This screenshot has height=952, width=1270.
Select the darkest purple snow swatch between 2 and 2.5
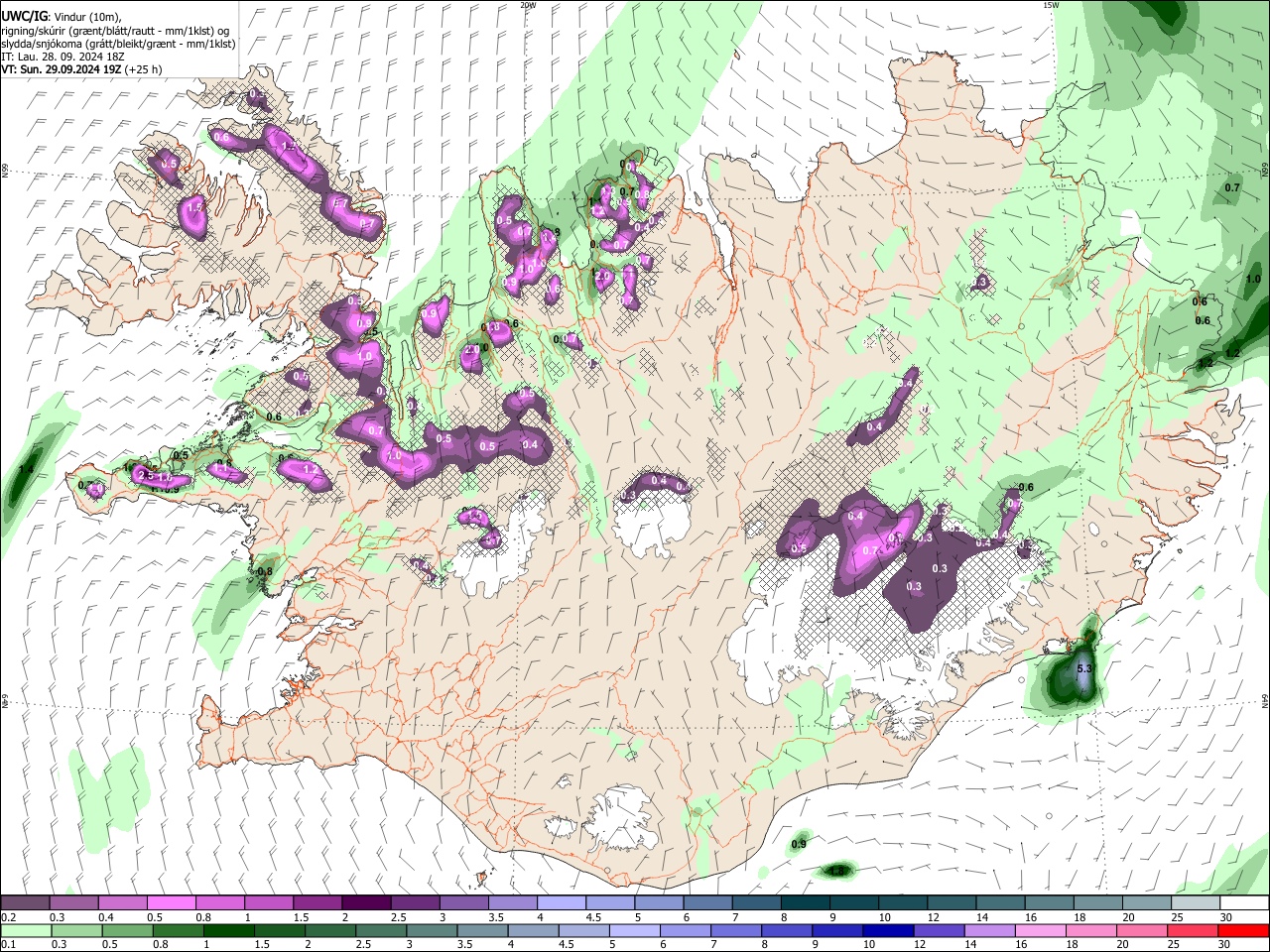[x=366, y=903]
